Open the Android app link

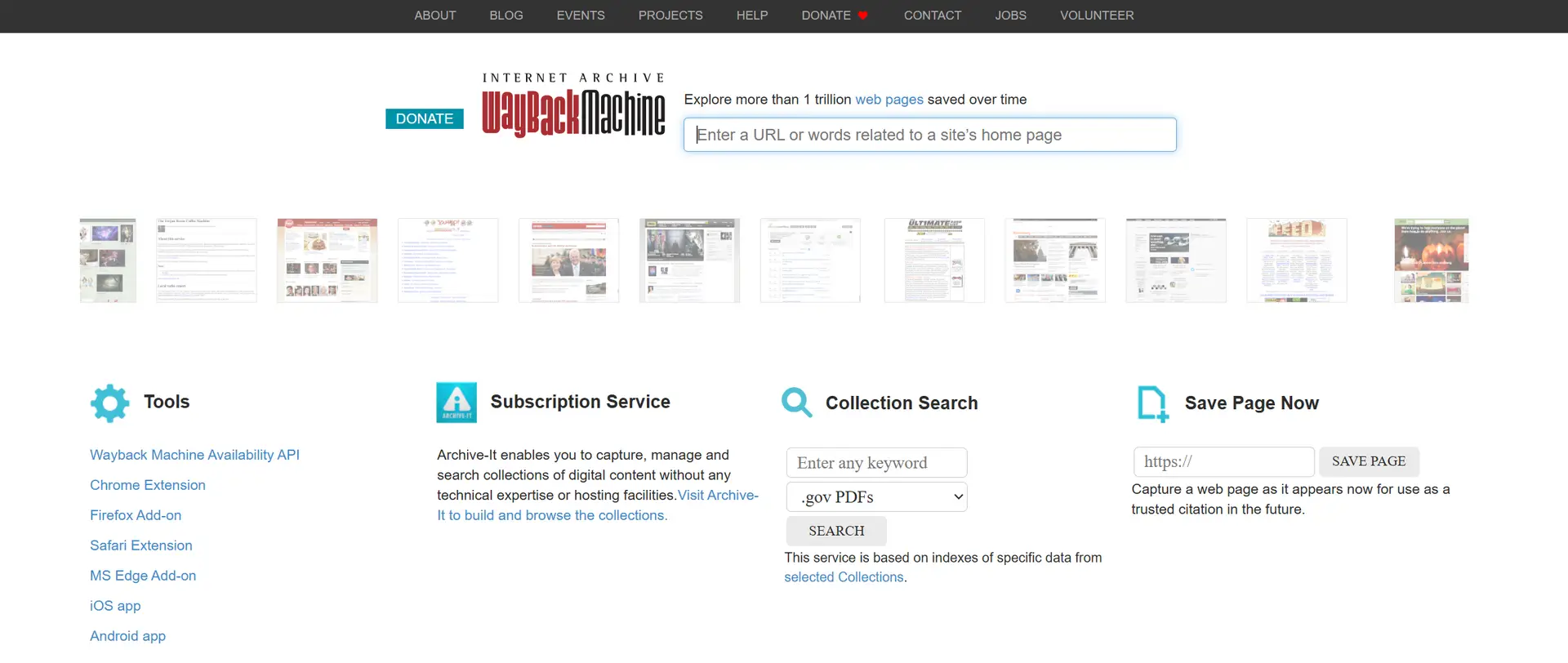pos(127,636)
